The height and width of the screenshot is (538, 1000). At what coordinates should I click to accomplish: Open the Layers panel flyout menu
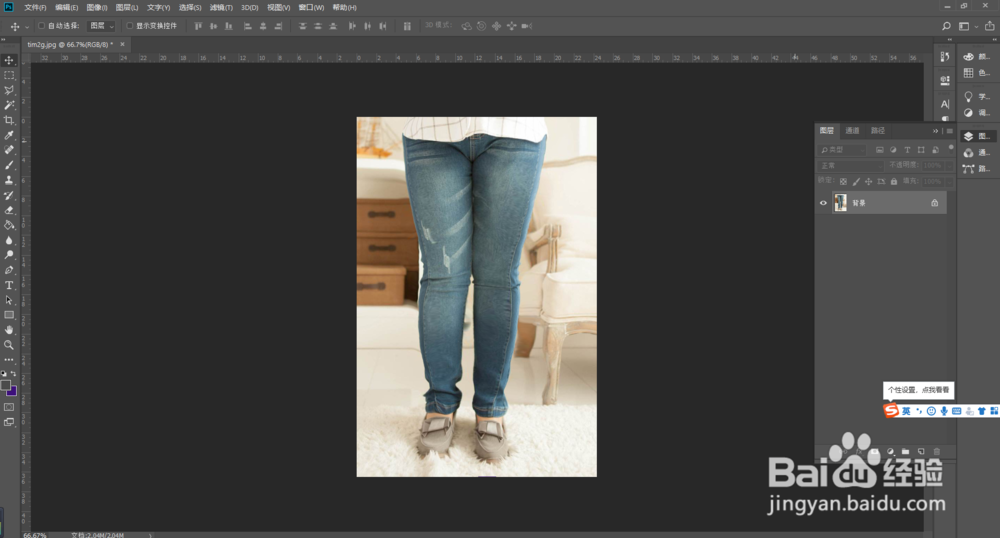pyautogui.click(x=950, y=131)
